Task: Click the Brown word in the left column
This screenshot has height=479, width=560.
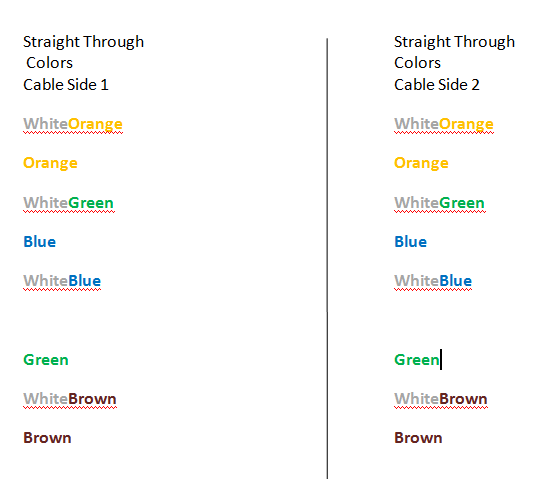Action: point(47,438)
